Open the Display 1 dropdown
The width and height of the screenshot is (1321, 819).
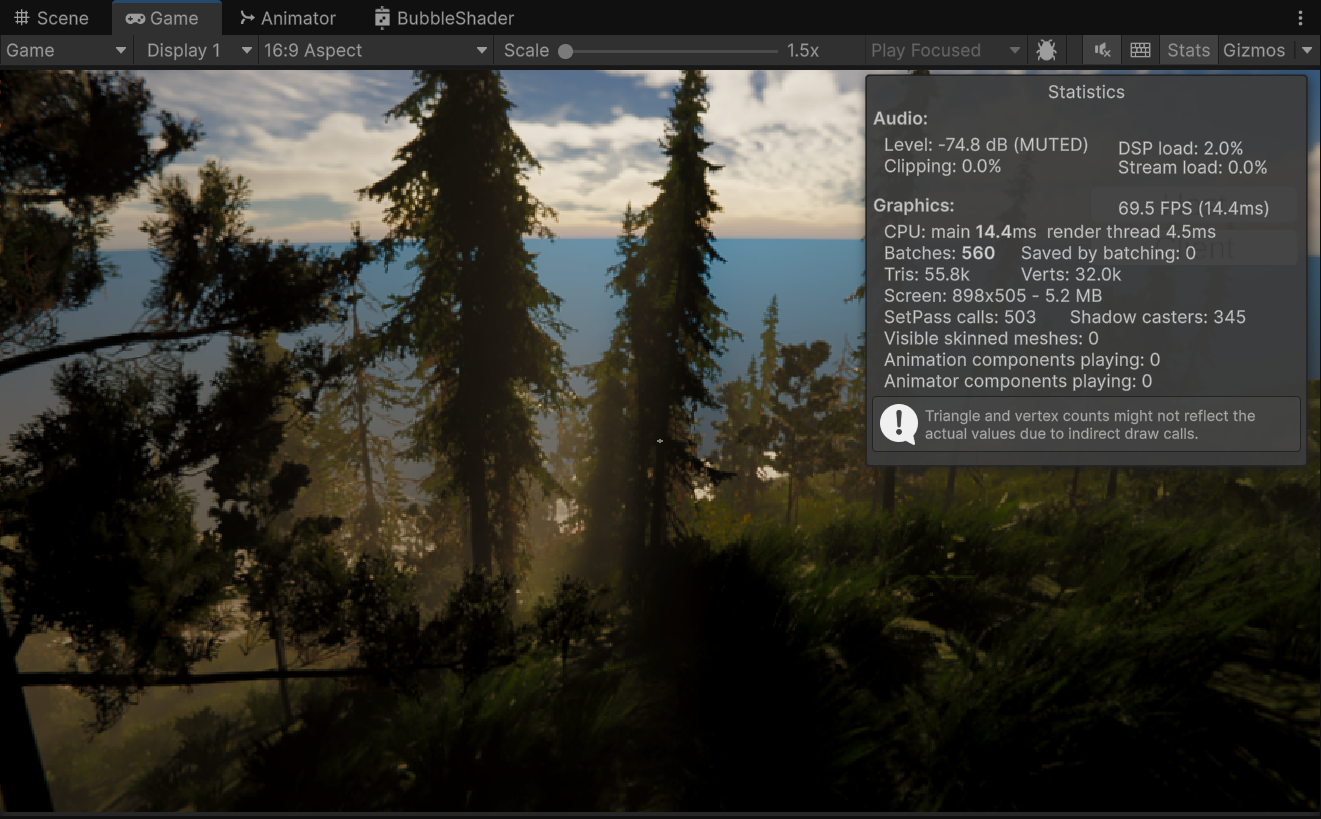point(195,49)
